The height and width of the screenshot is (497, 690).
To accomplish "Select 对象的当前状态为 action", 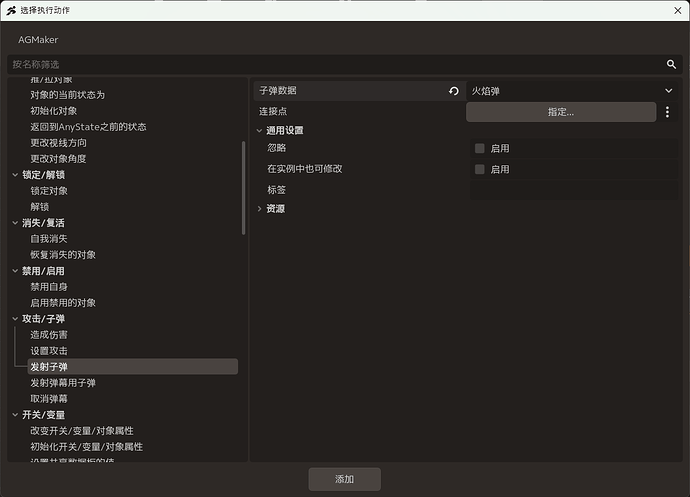I will (x=67, y=95).
